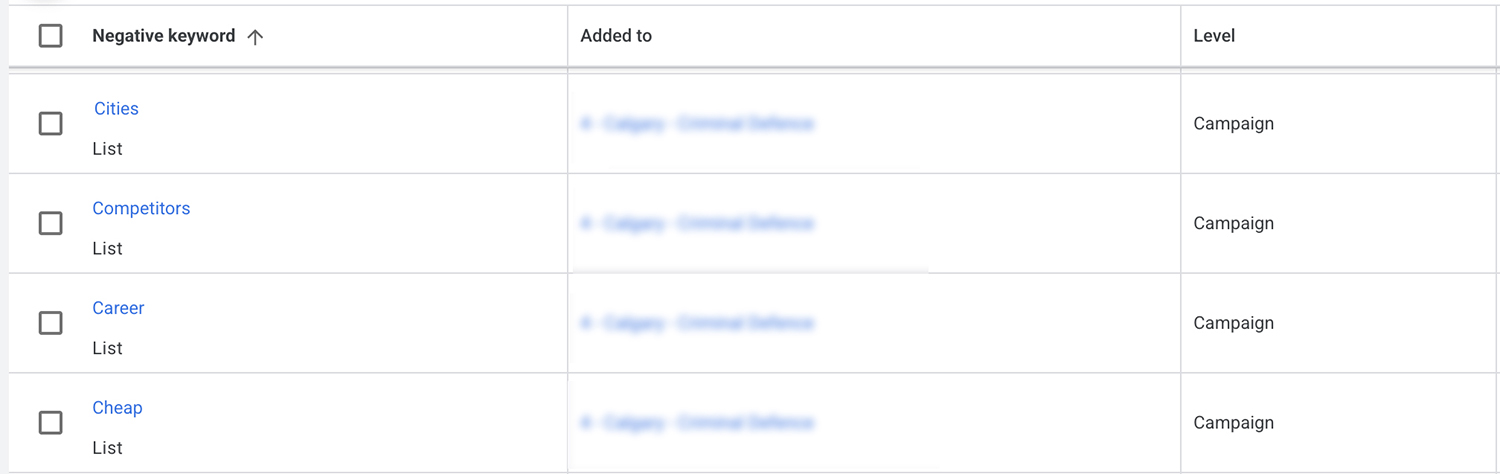Click the Career list link

pyautogui.click(x=118, y=308)
